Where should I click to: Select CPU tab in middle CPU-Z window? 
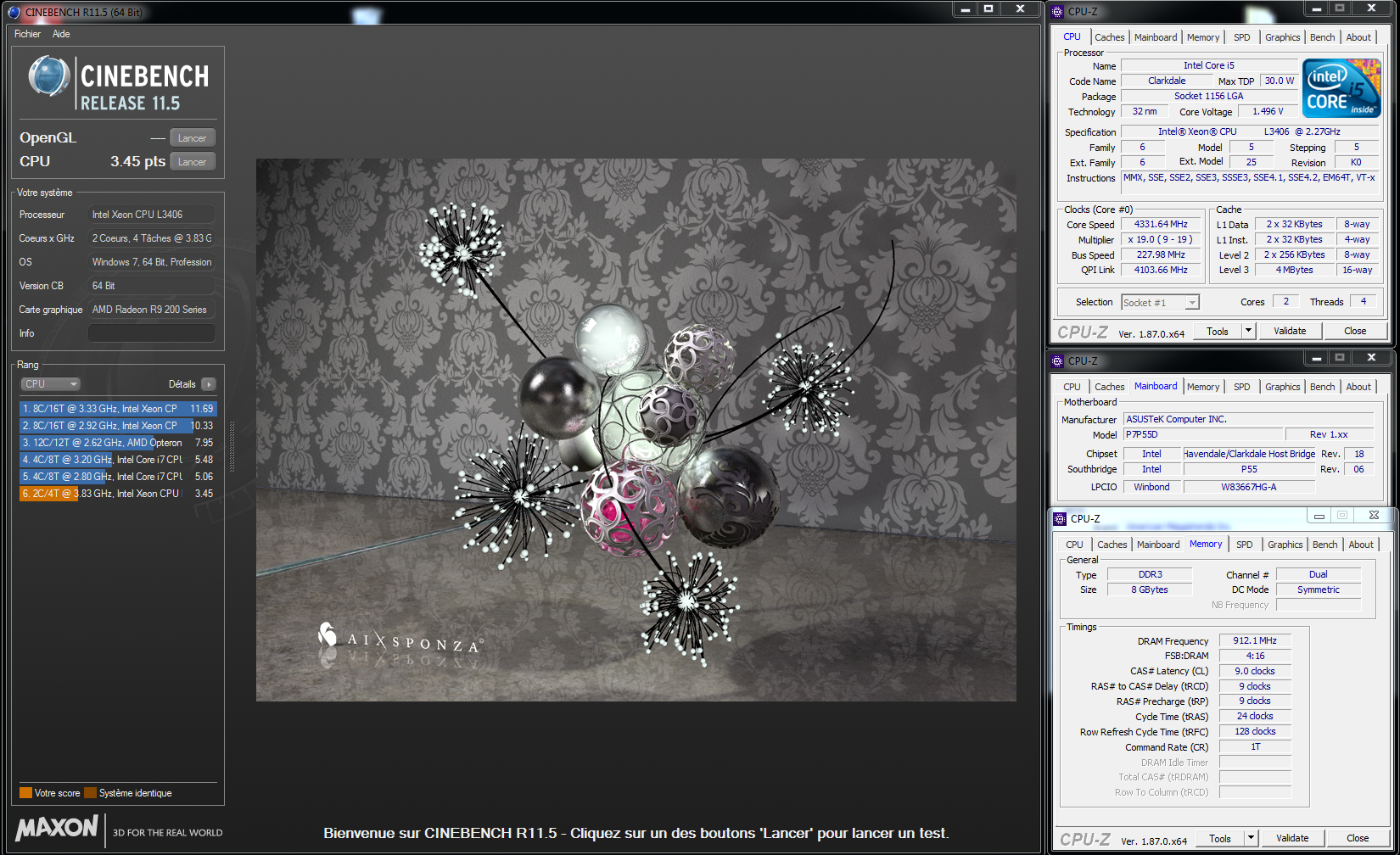(1072, 387)
